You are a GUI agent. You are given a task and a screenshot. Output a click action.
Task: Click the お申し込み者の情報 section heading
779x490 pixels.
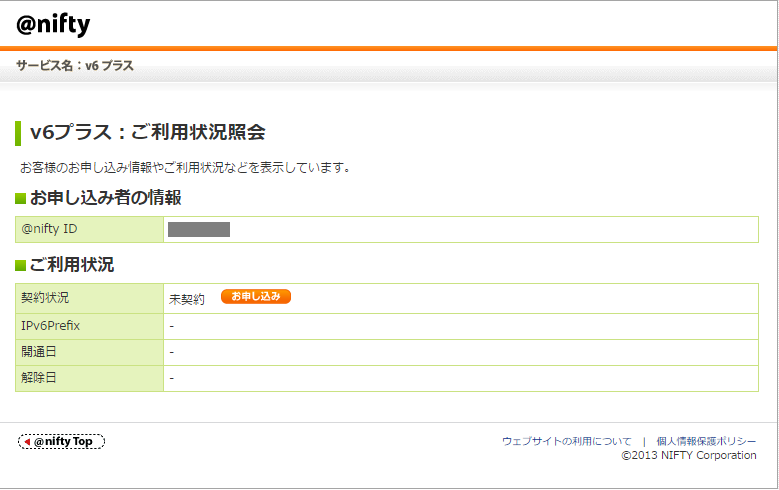106,198
